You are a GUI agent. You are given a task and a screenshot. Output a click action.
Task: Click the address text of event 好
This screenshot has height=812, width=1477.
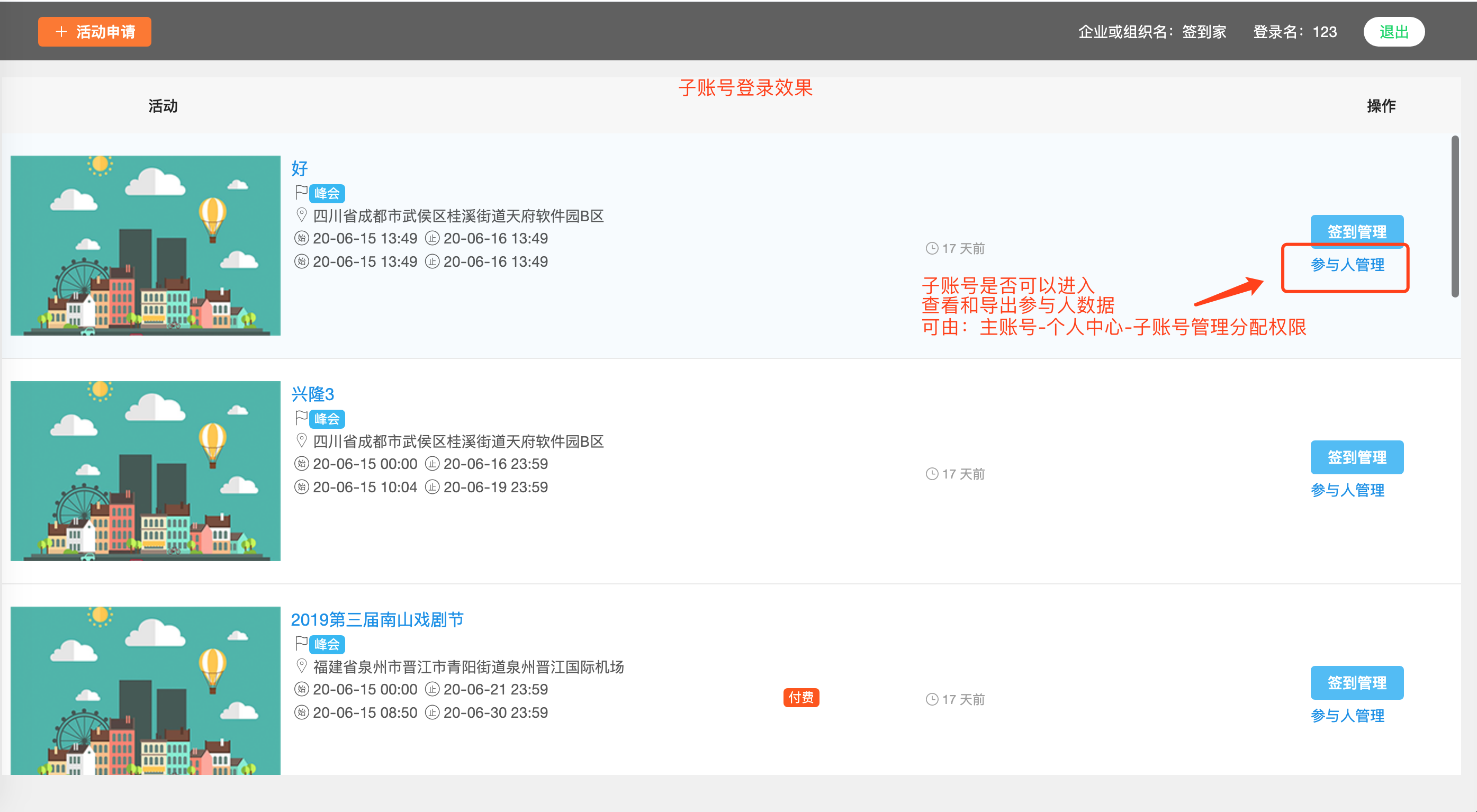[x=458, y=215]
